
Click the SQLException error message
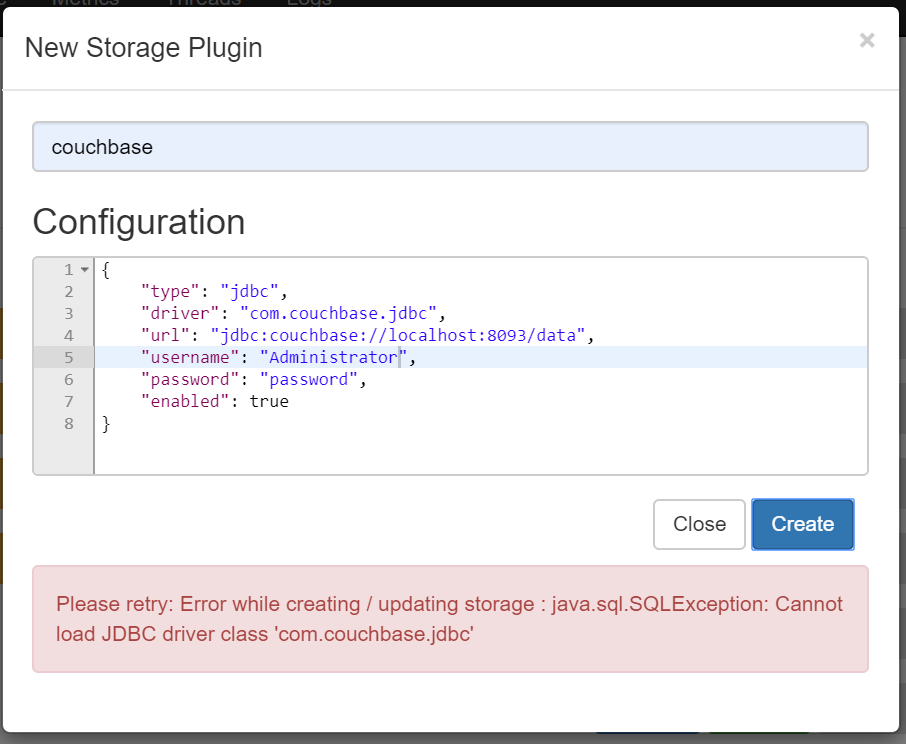[x=450, y=619]
